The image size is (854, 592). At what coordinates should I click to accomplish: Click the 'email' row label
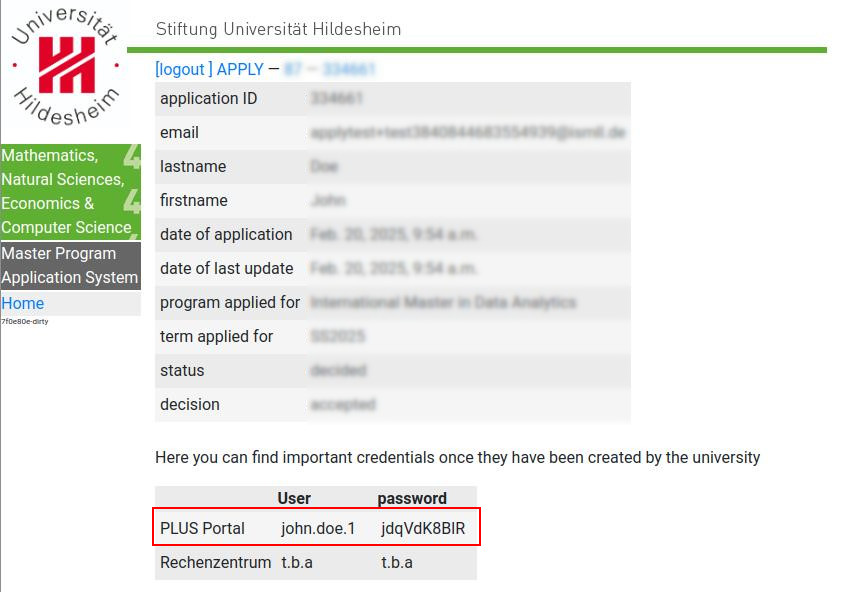coord(179,132)
